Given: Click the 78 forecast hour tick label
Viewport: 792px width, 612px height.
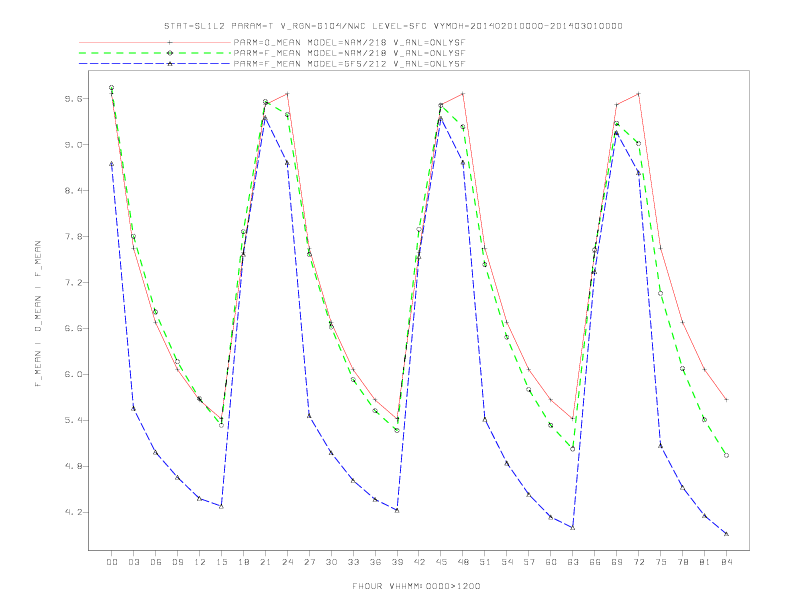Looking at the screenshot, I should tap(683, 562).
